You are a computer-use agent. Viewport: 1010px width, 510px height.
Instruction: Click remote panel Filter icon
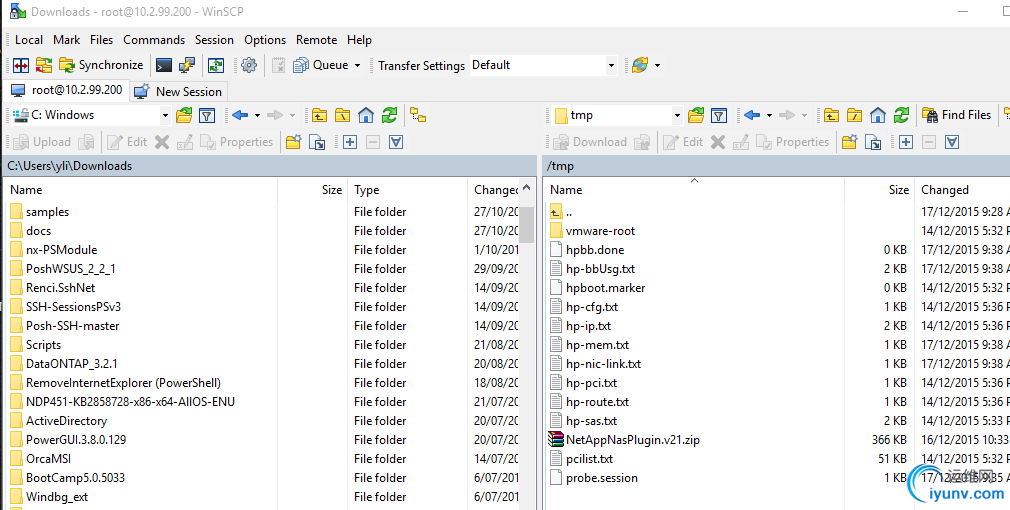coord(719,115)
